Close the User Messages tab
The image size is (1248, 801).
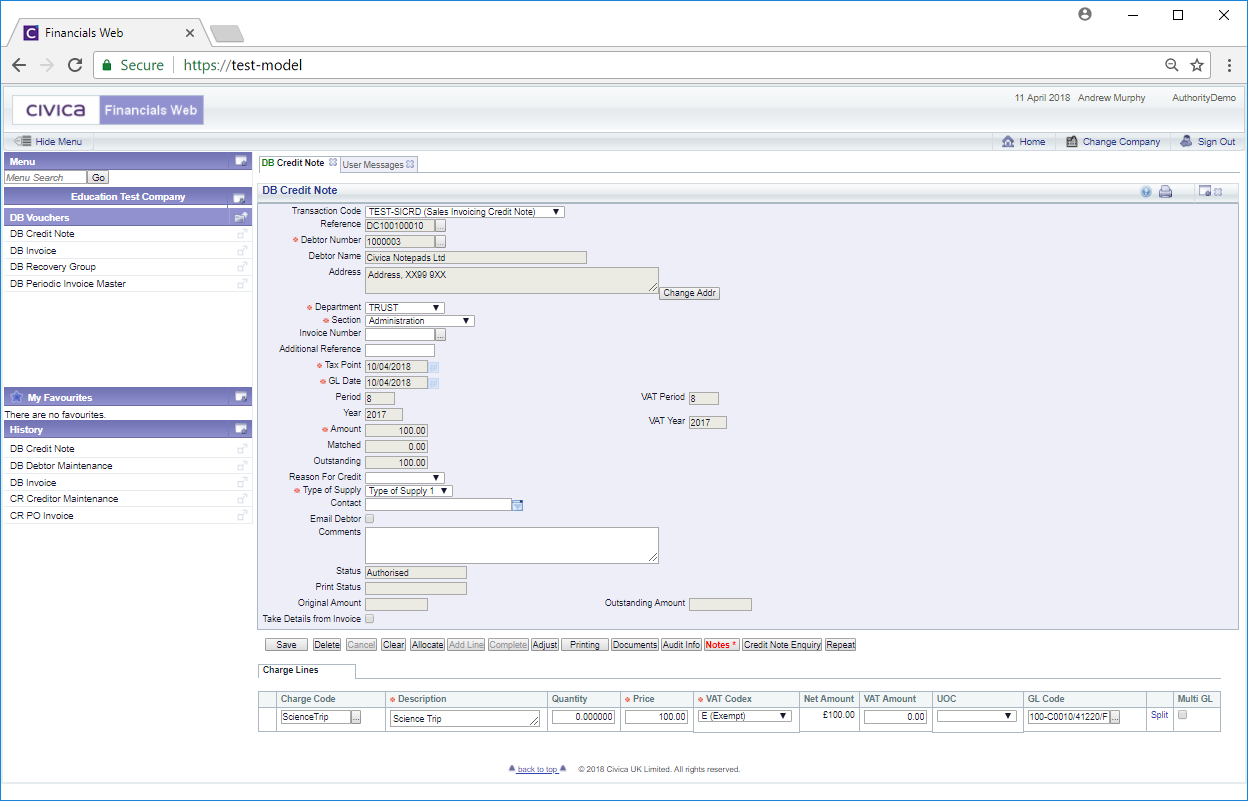(x=410, y=164)
